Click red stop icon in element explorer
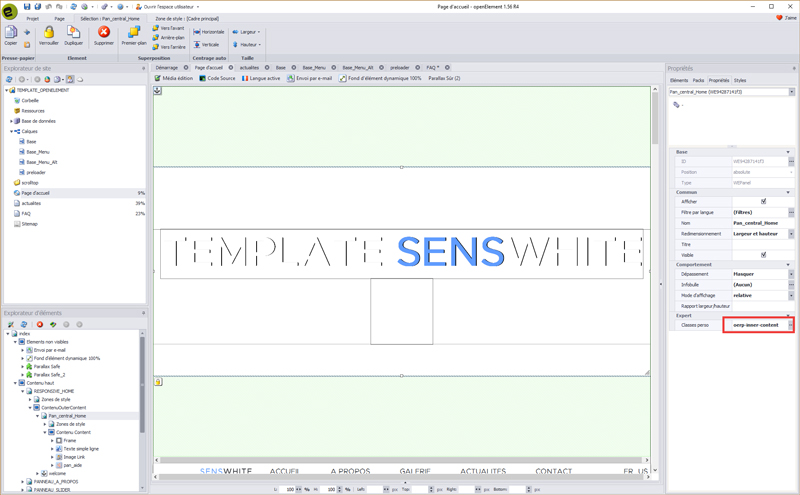The height and width of the screenshot is (495, 800). 40,324
